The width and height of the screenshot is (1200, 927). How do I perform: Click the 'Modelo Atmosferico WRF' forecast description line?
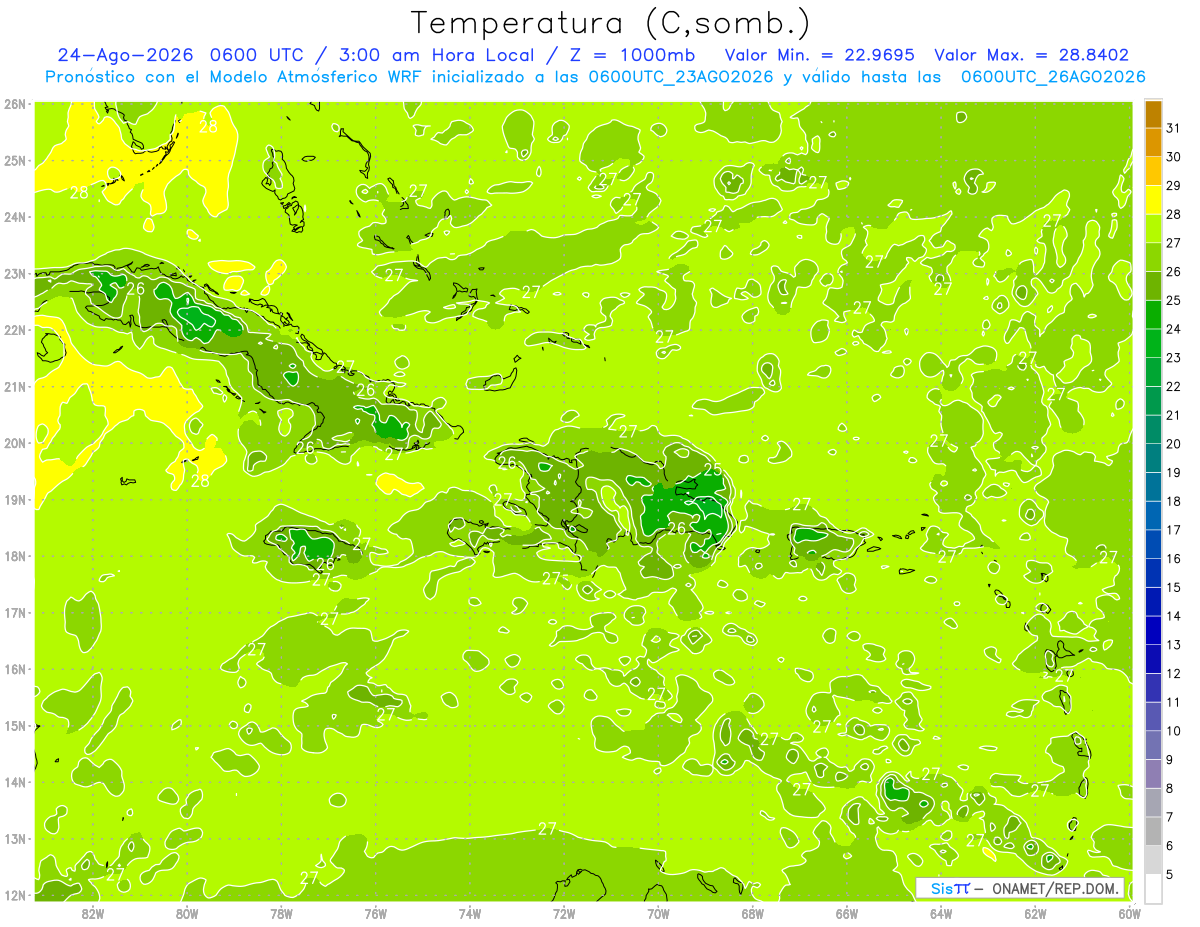[595, 77]
